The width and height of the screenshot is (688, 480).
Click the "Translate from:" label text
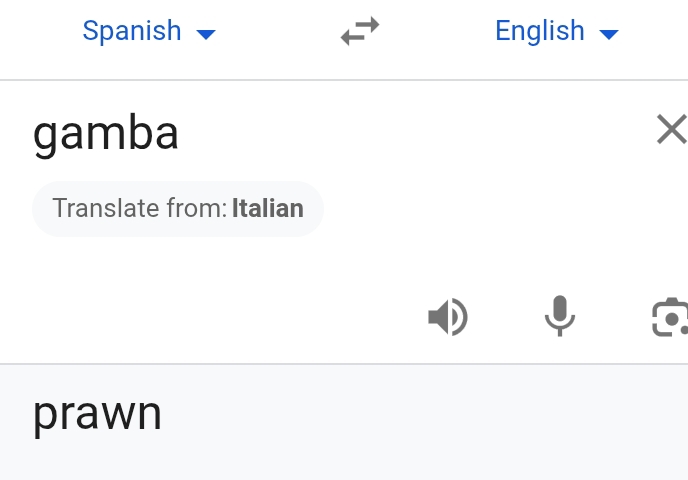pos(140,208)
